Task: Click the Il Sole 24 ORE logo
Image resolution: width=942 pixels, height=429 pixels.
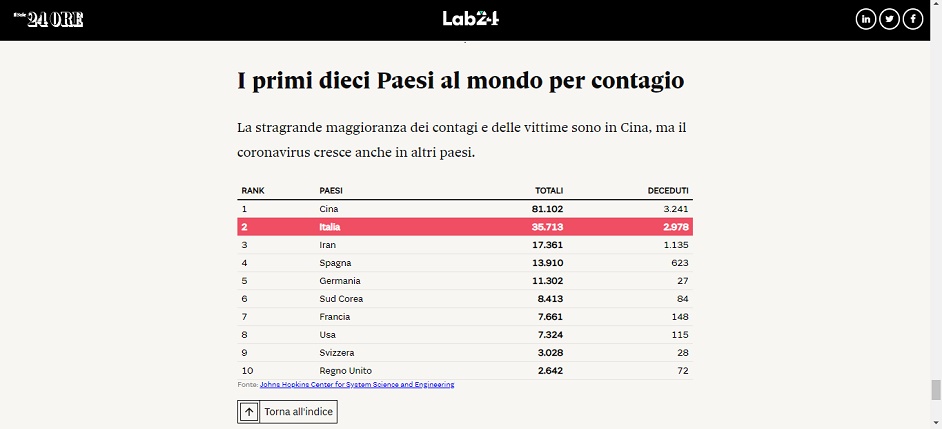Action: coord(48,19)
